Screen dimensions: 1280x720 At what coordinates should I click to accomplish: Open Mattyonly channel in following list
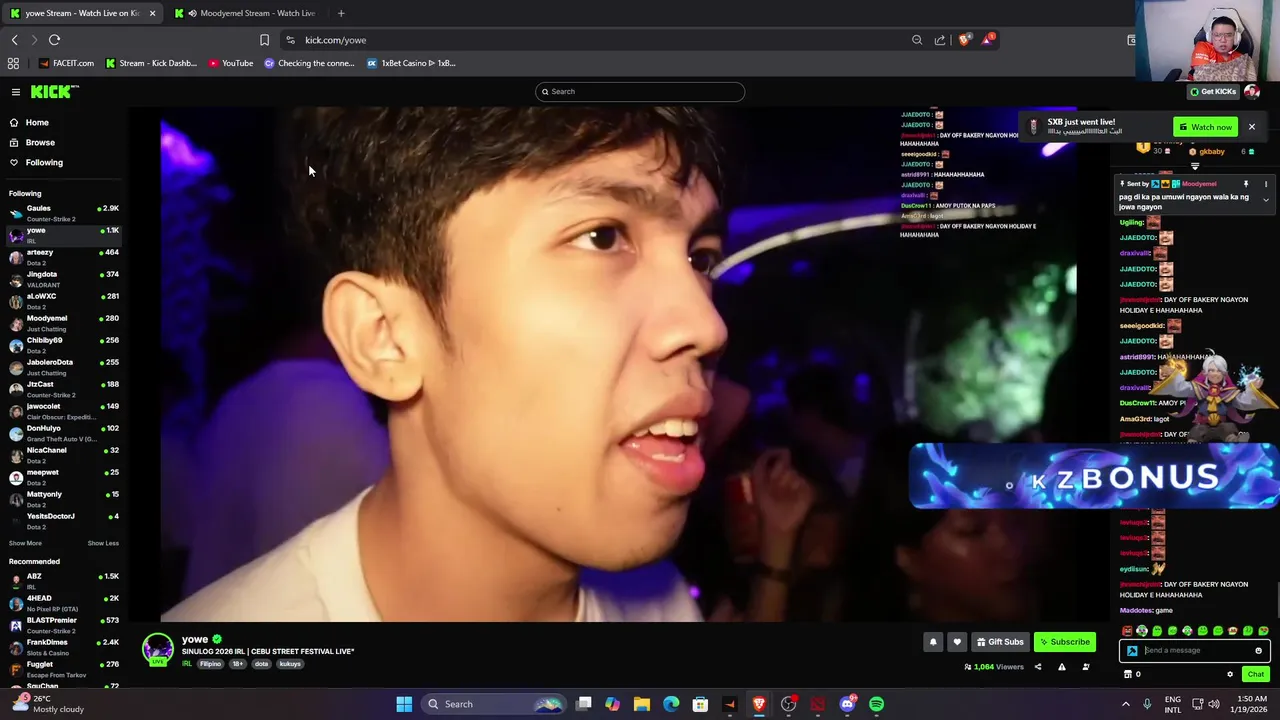point(62,499)
